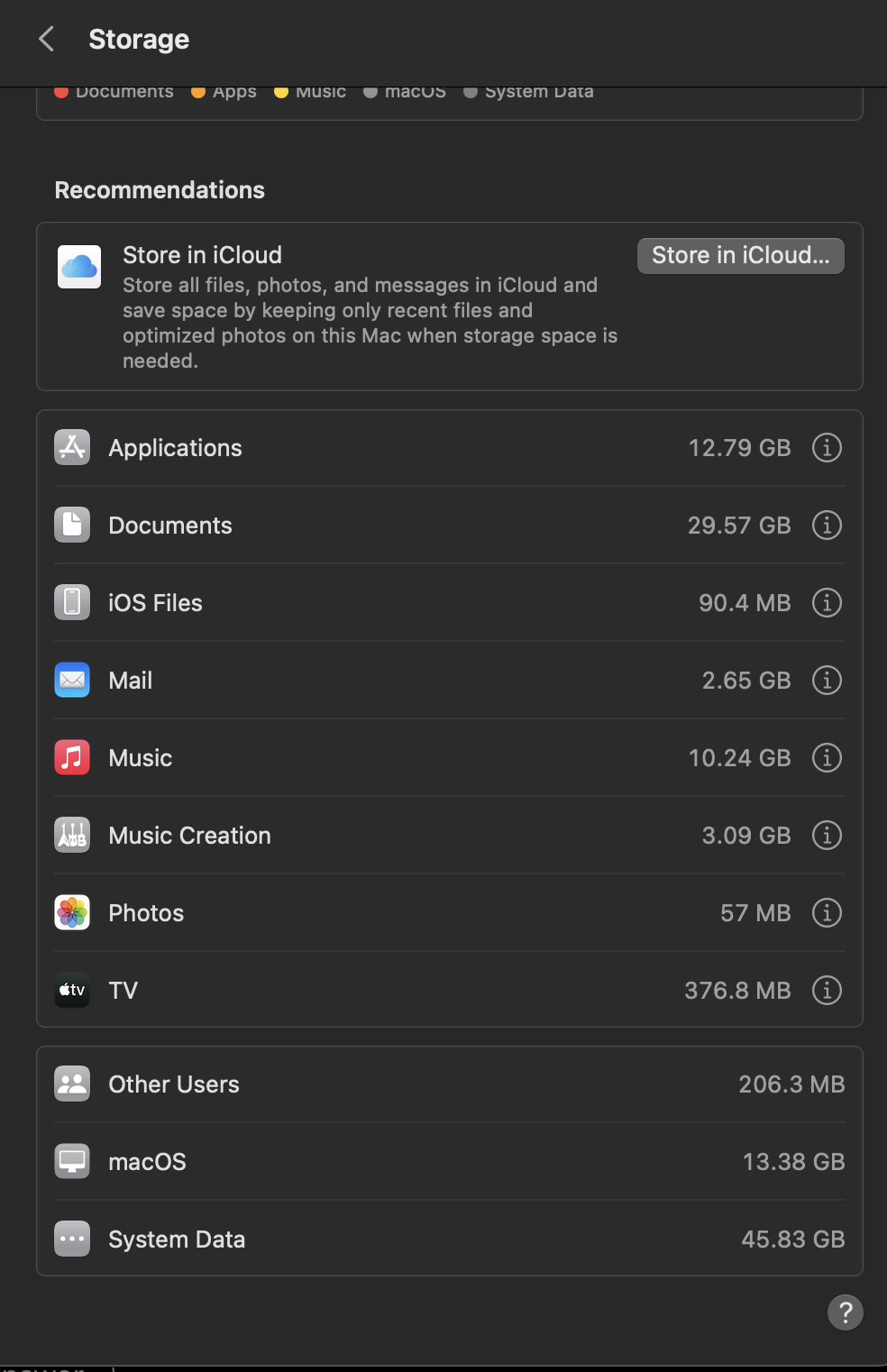Open Music storage info details
This screenshot has height=1372, width=887.
[x=827, y=758]
